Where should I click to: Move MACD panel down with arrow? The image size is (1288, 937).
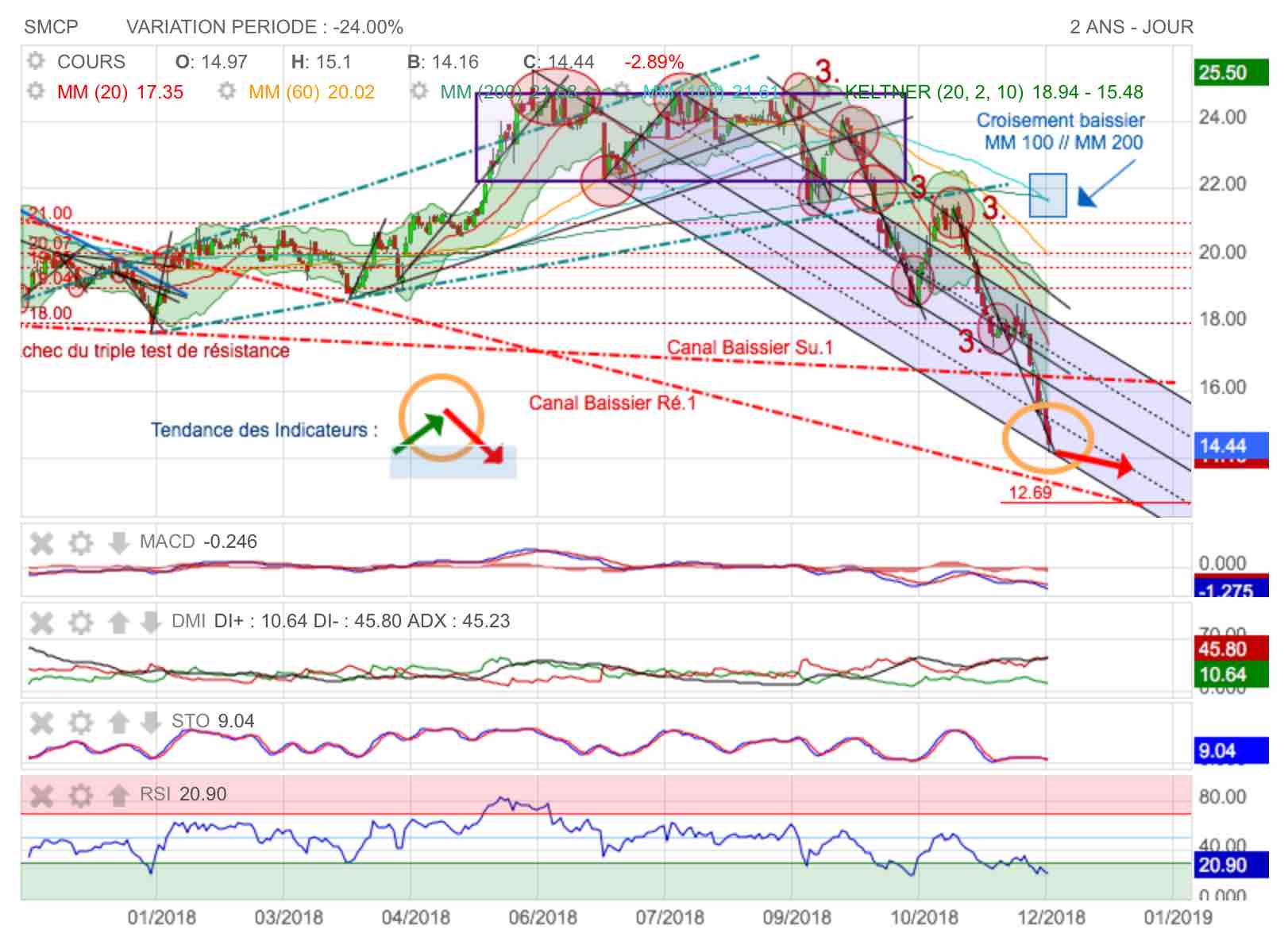pos(118,543)
